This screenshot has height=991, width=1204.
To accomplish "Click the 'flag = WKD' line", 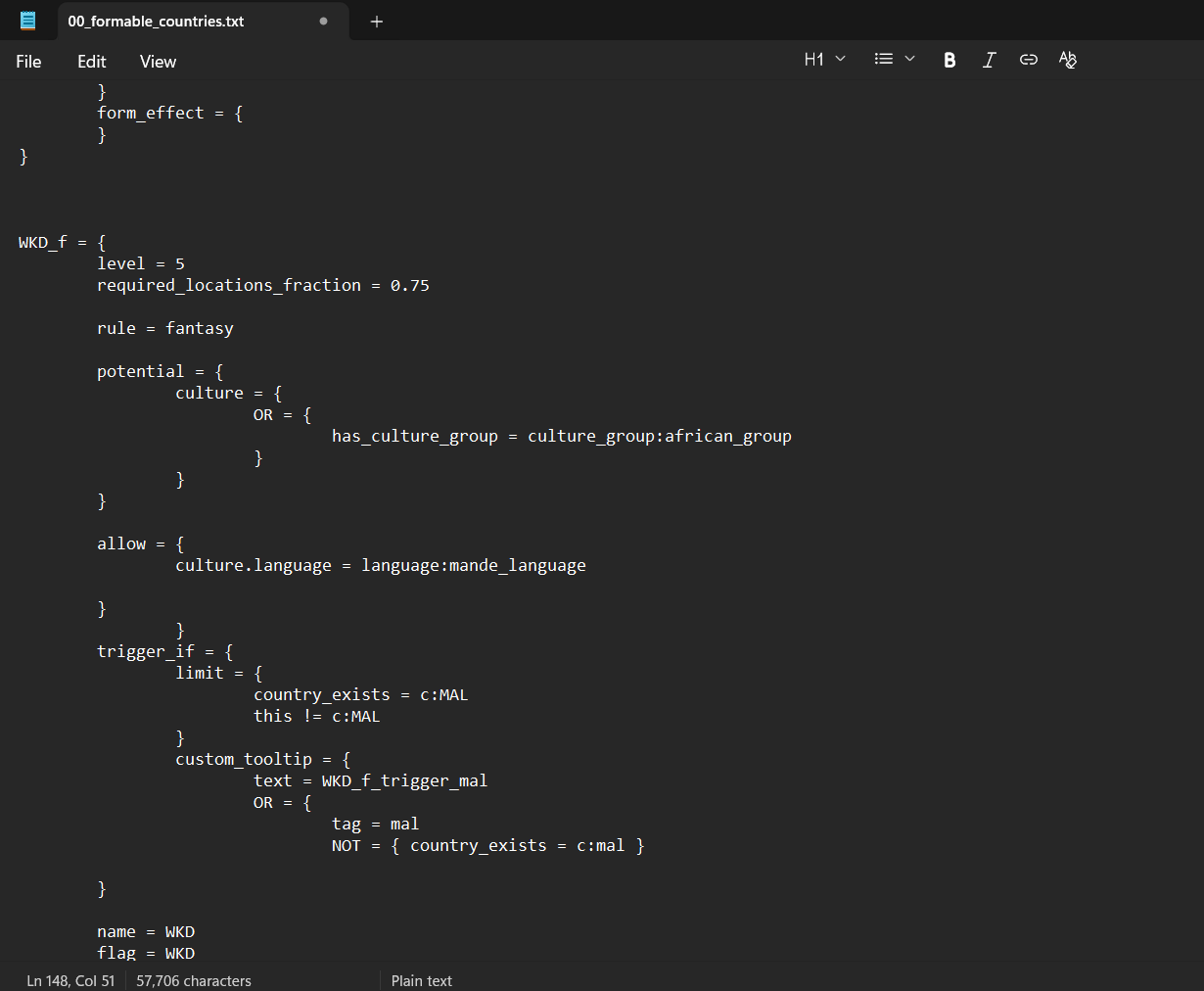I will tap(146, 953).
